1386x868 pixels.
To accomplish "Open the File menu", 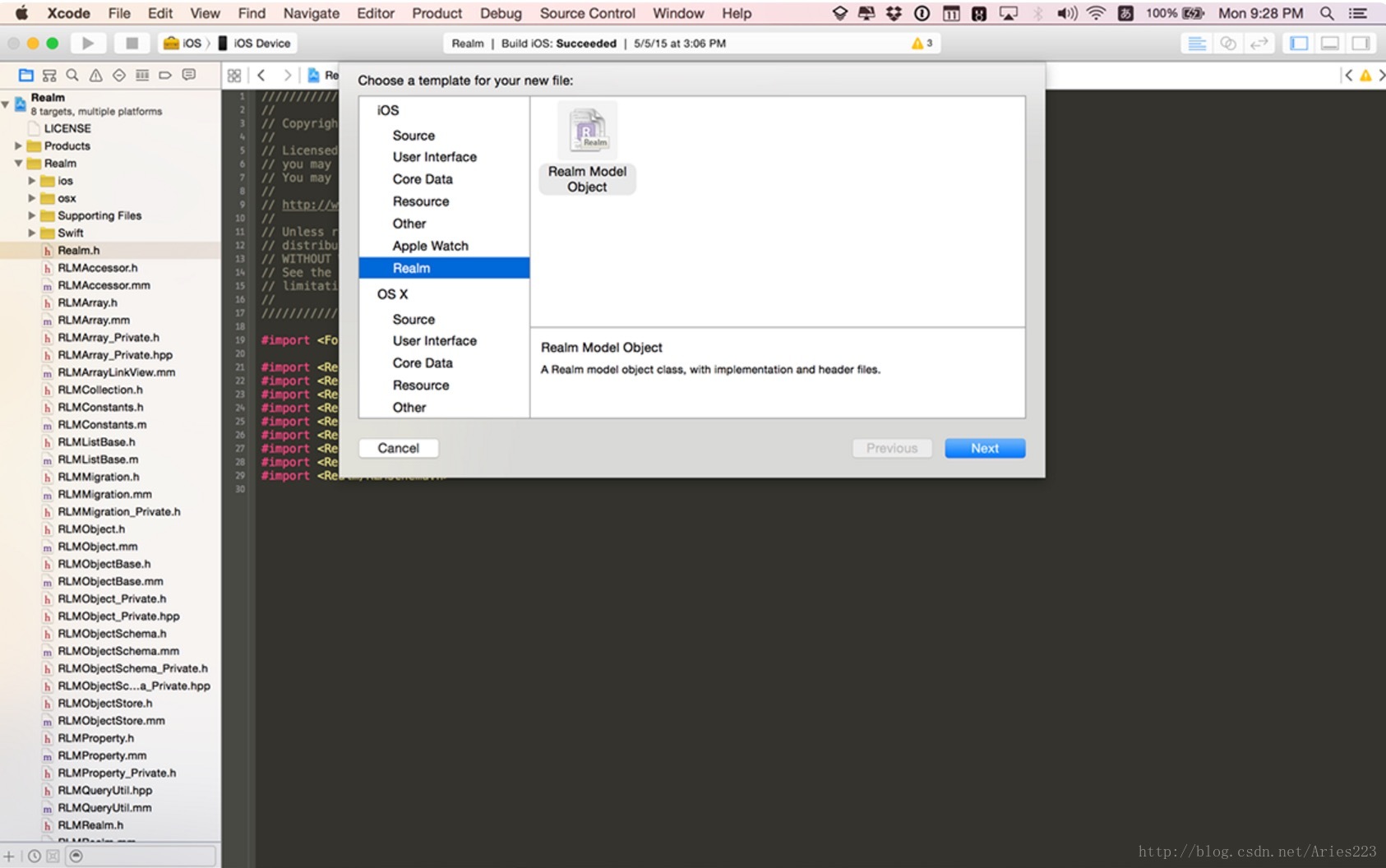I will 119,13.
